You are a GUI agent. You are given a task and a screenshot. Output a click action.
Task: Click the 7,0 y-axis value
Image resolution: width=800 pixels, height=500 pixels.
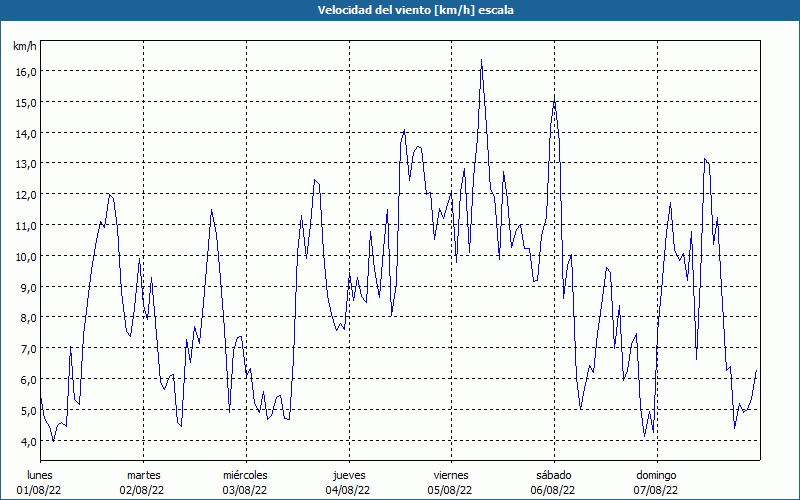point(28,348)
